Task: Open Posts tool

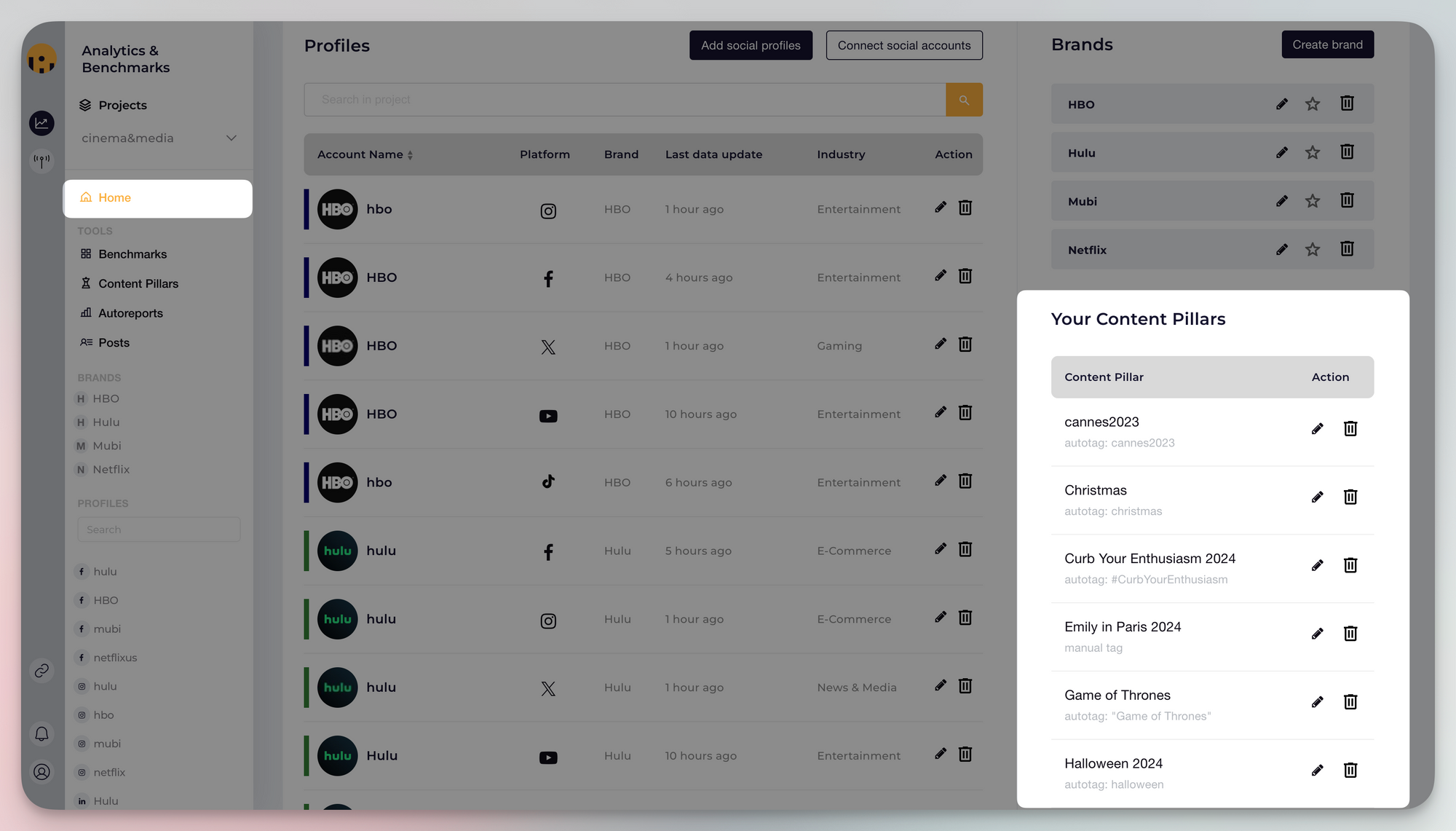Action: pyautogui.click(x=114, y=343)
